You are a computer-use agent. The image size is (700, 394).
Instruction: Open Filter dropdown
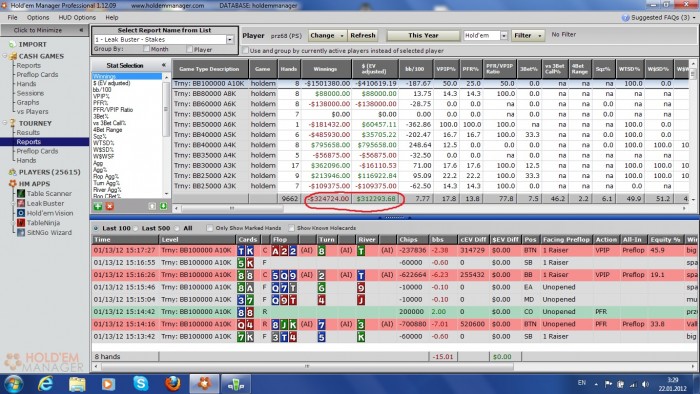(528, 35)
